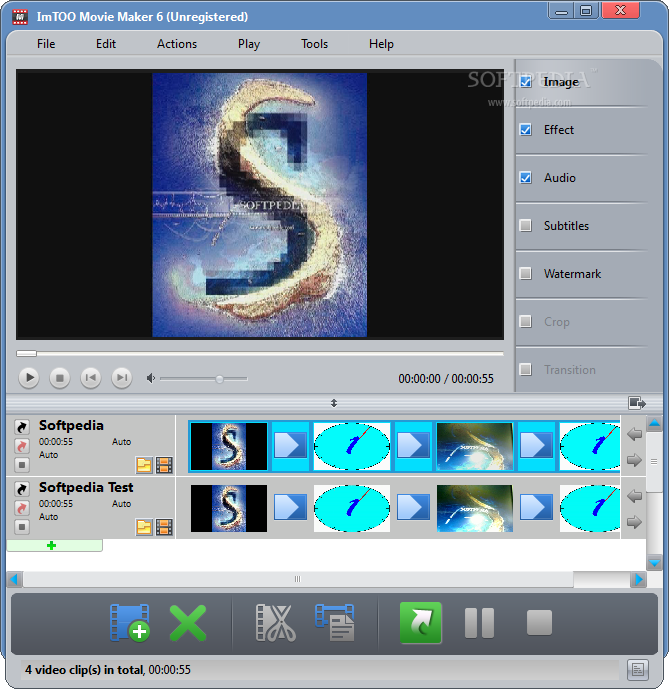Enable the Watermark checkbox
Screen dimensions: 669x689
click(x=526, y=274)
